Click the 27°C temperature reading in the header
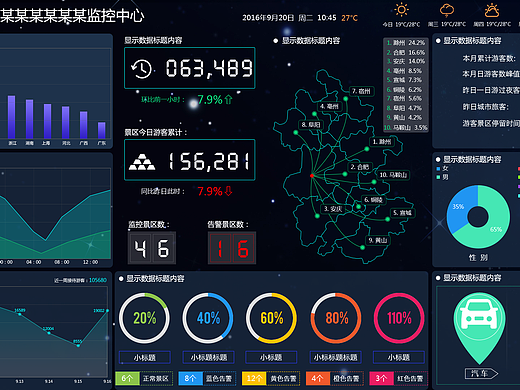The height and width of the screenshot is (390, 520). (349, 18)
